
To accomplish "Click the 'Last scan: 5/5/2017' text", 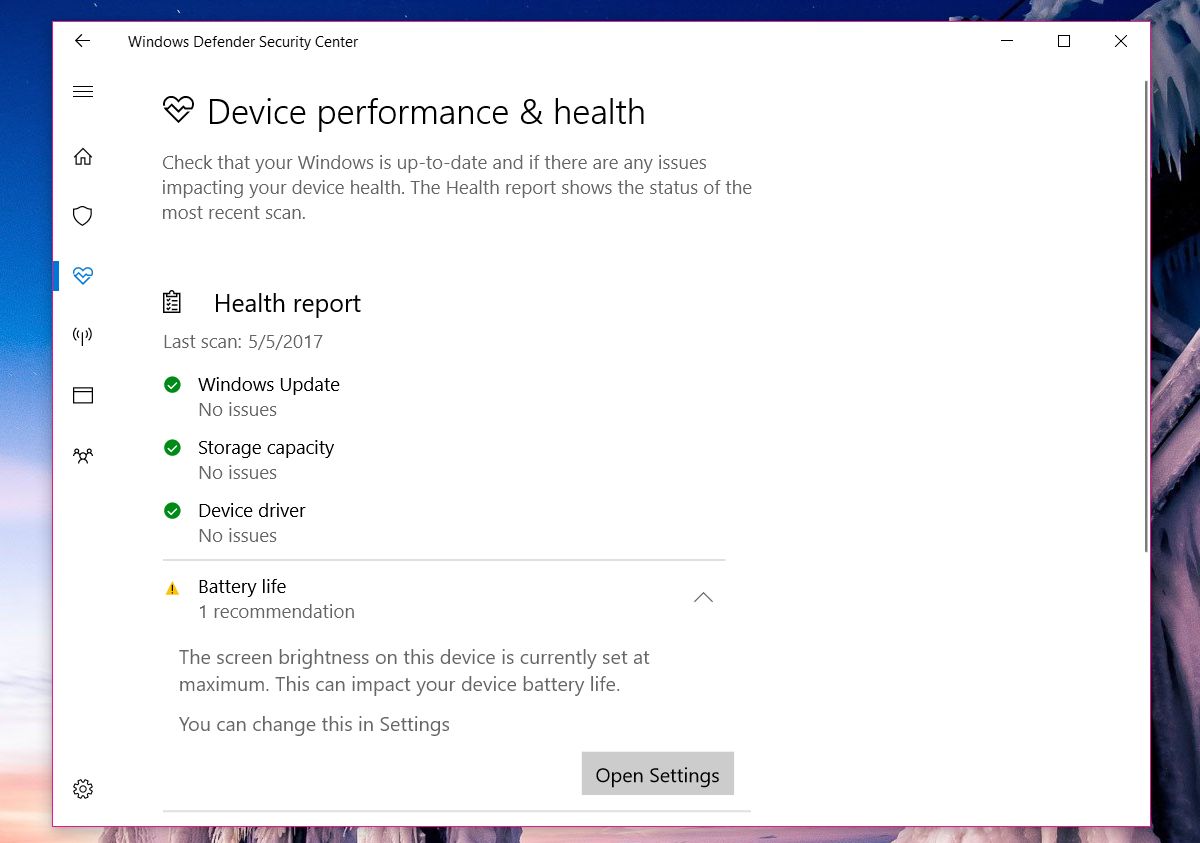I will 243,341.
